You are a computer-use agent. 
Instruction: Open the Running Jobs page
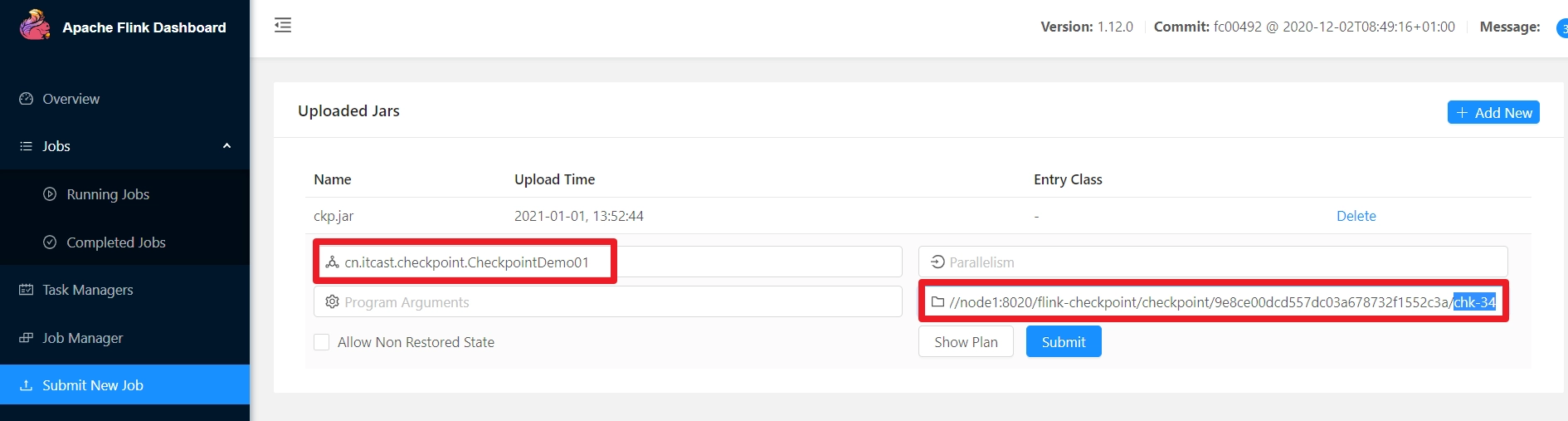[108, 194]
